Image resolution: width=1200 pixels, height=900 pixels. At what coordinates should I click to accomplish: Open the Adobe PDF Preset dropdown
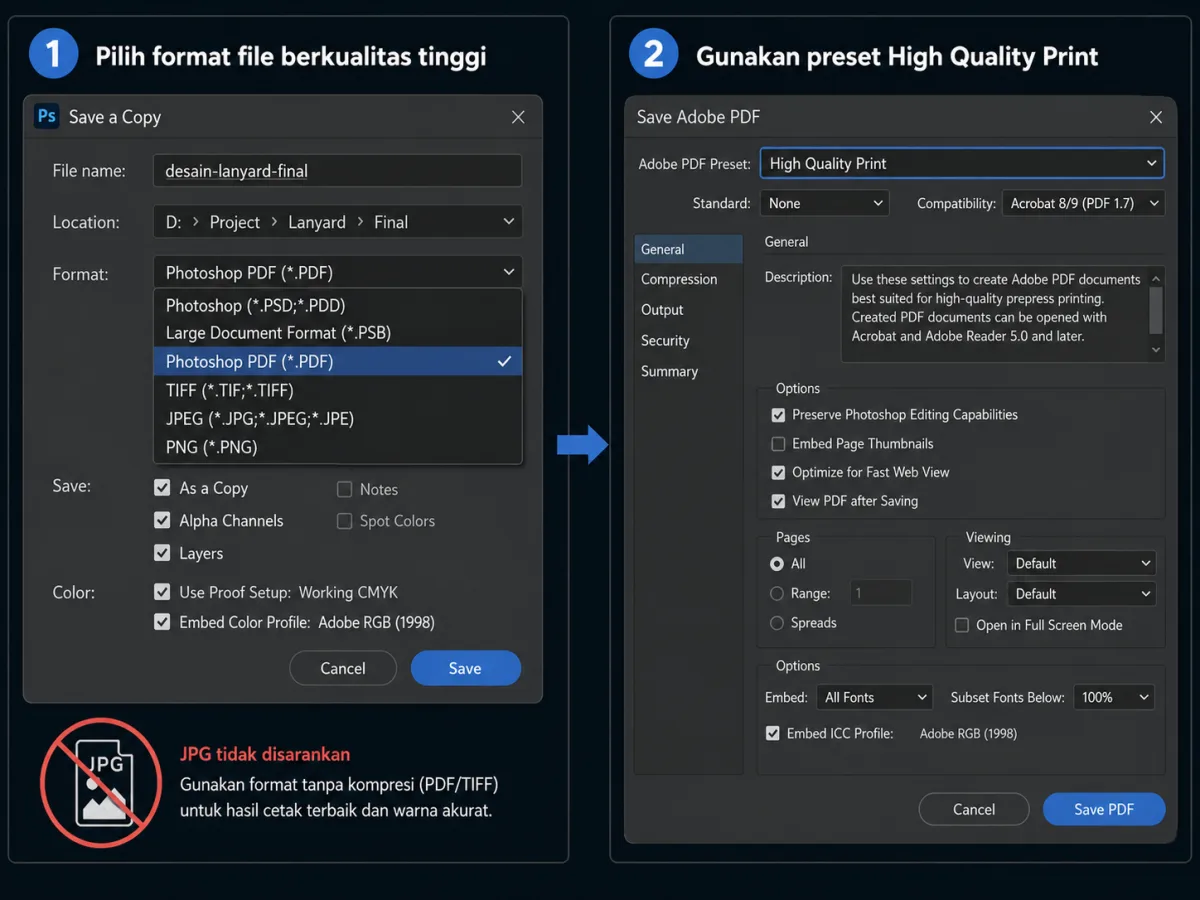coord(962,163)
